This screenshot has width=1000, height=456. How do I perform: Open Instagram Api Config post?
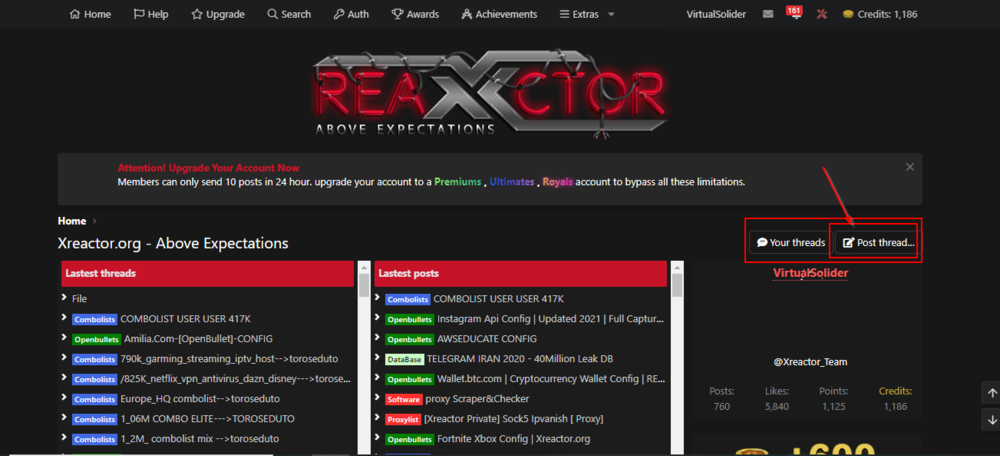(551, 318)
